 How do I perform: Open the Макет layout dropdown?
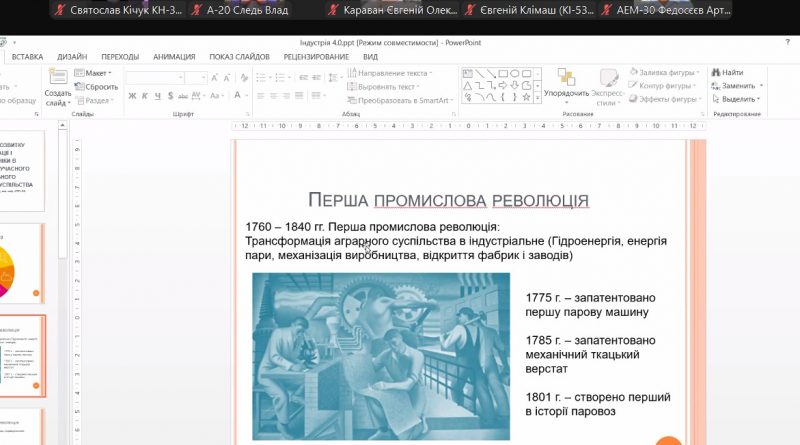click(93, 73)
